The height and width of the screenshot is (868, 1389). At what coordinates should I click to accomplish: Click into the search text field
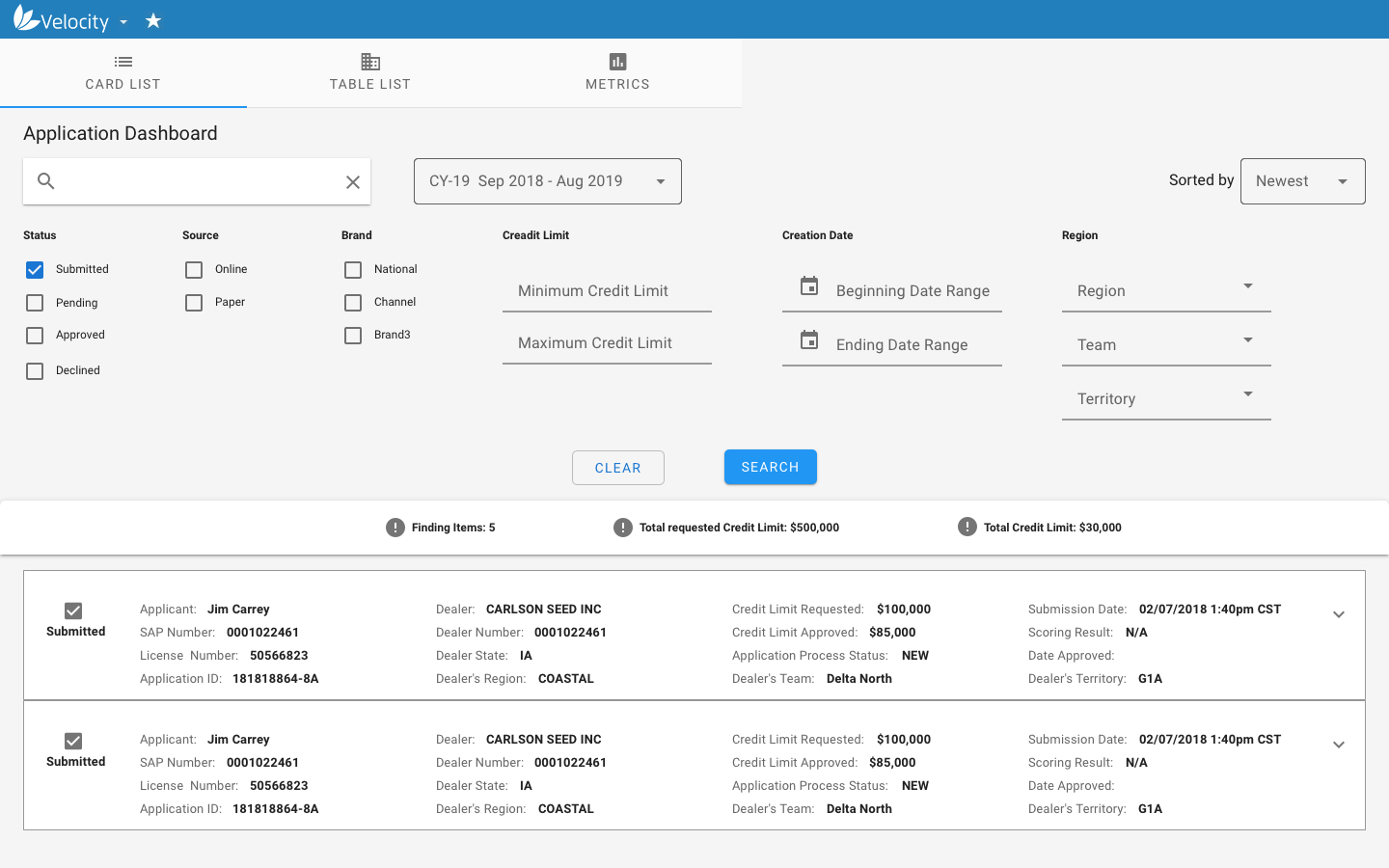pos(198,181)
